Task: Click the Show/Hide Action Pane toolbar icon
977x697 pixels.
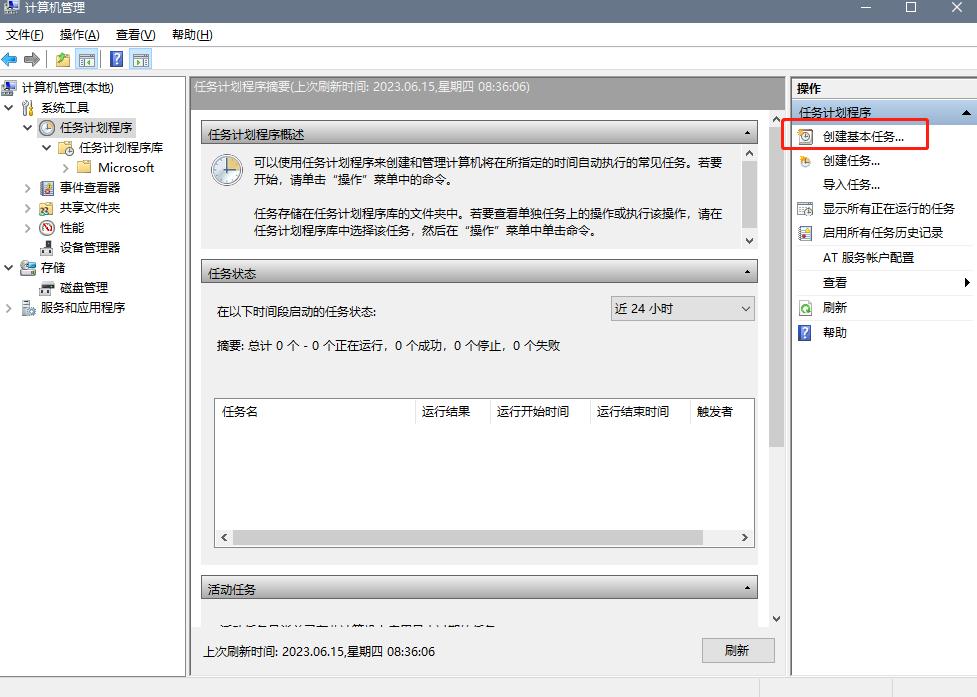Action: click(140, 58)
